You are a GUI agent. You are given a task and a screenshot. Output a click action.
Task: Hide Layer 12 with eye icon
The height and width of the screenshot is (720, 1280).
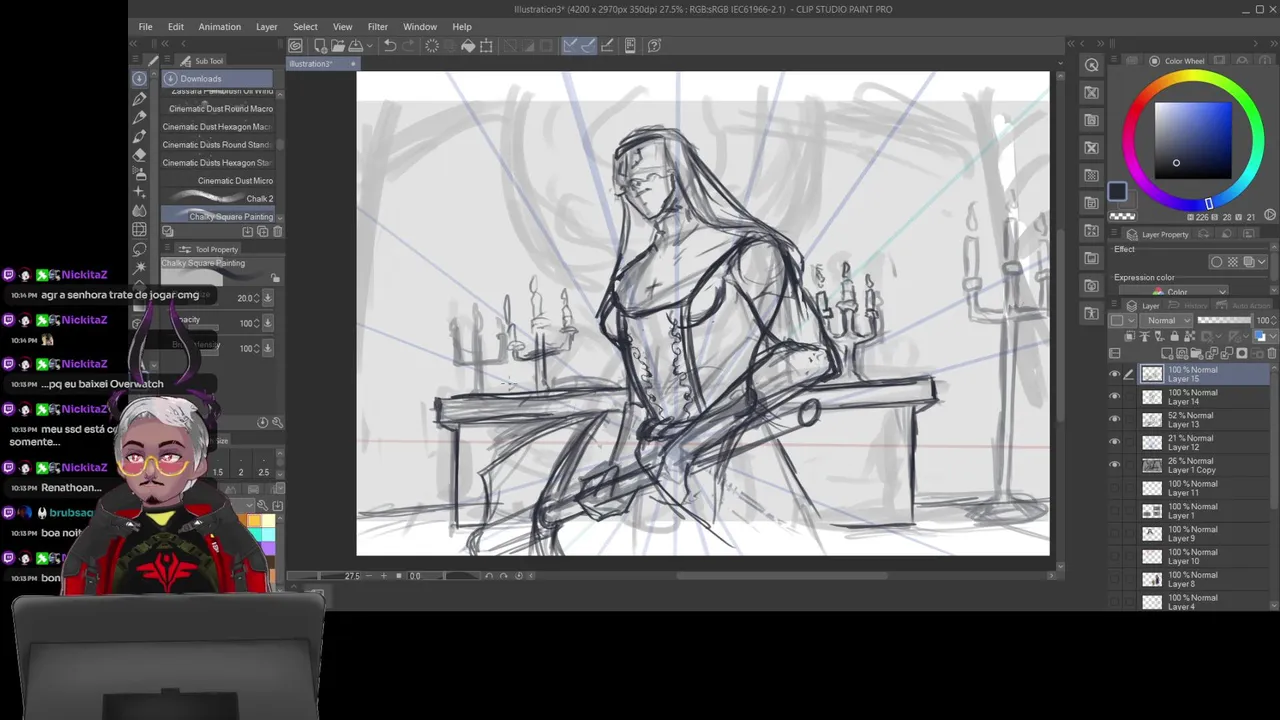point(1115,442)
